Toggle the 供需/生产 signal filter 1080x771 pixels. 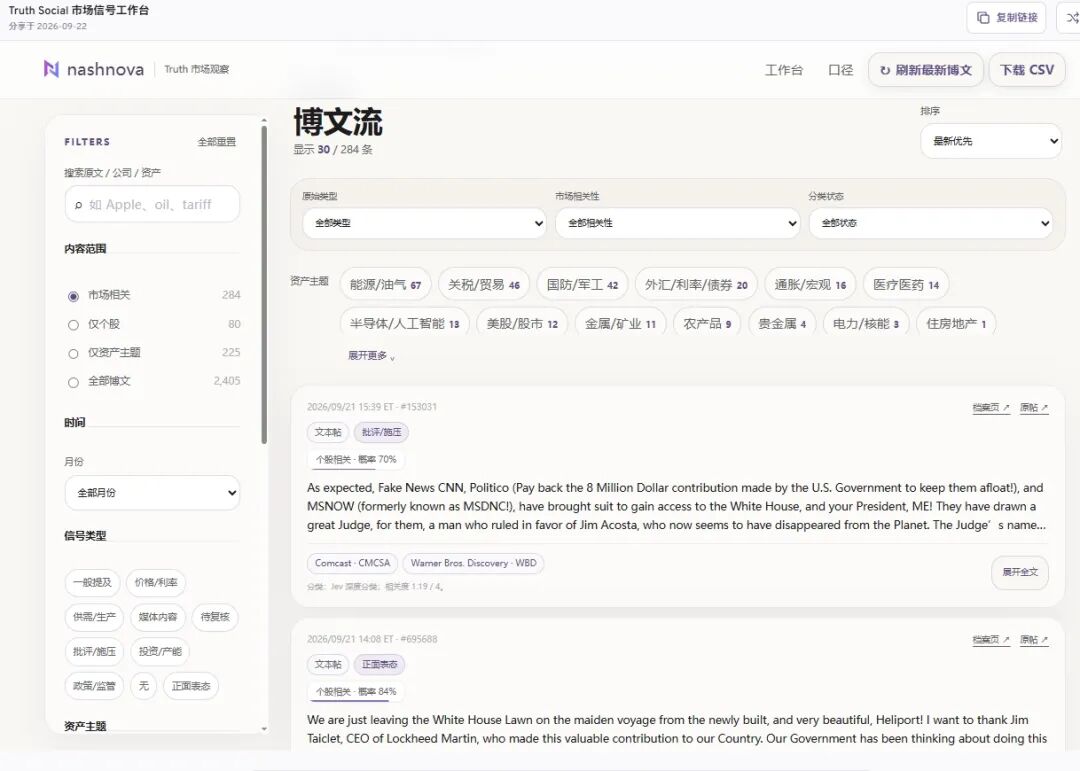click(x=94, y=617)
